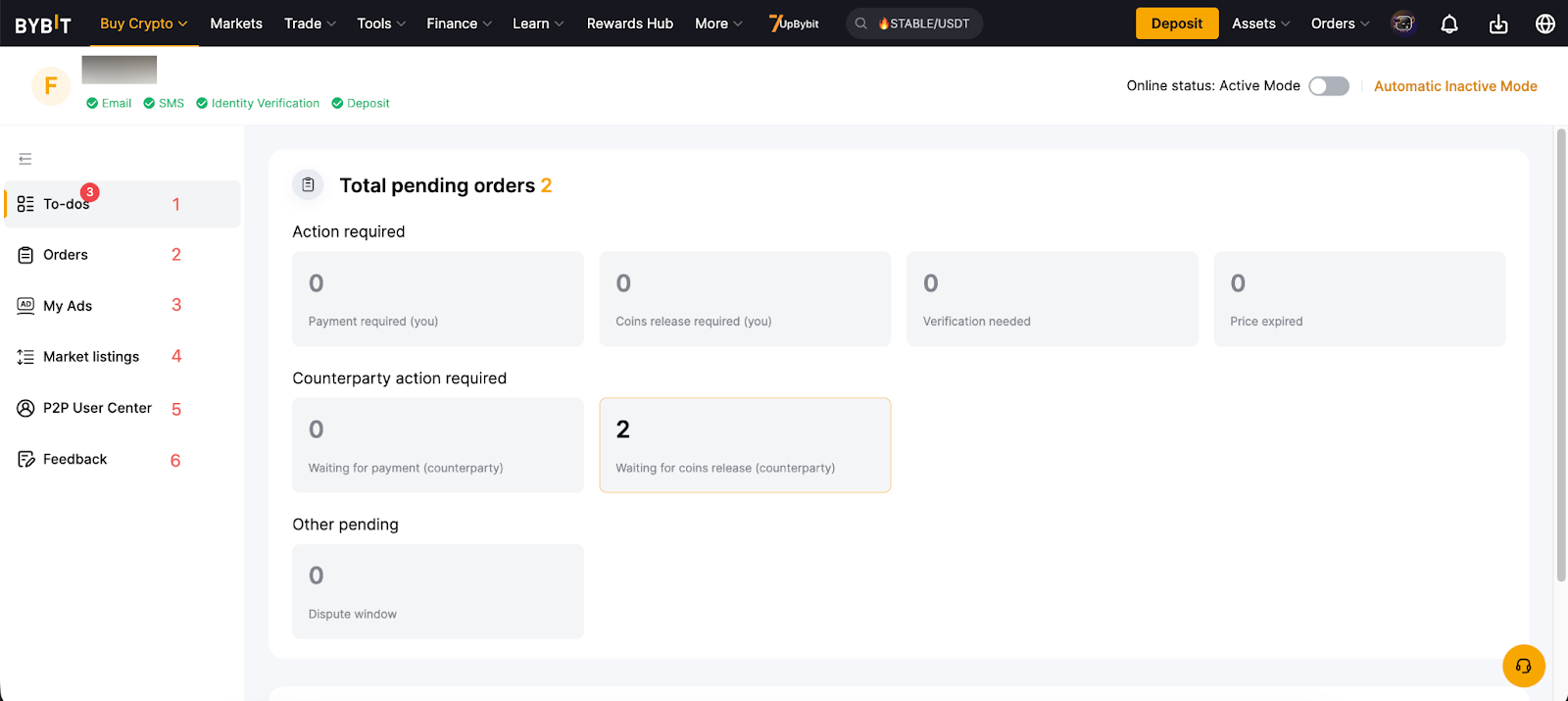Open the customer support headset button
The height and width of the screenshot is (701, 1568).
(x=1523, y=667)
